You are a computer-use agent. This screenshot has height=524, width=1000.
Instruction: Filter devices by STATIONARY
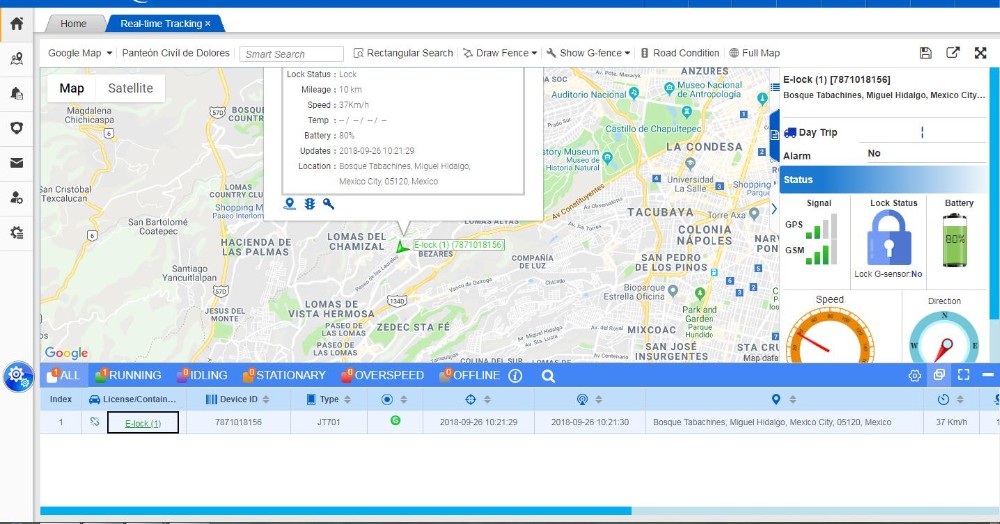pyautogui.click(x=284, y=375)
